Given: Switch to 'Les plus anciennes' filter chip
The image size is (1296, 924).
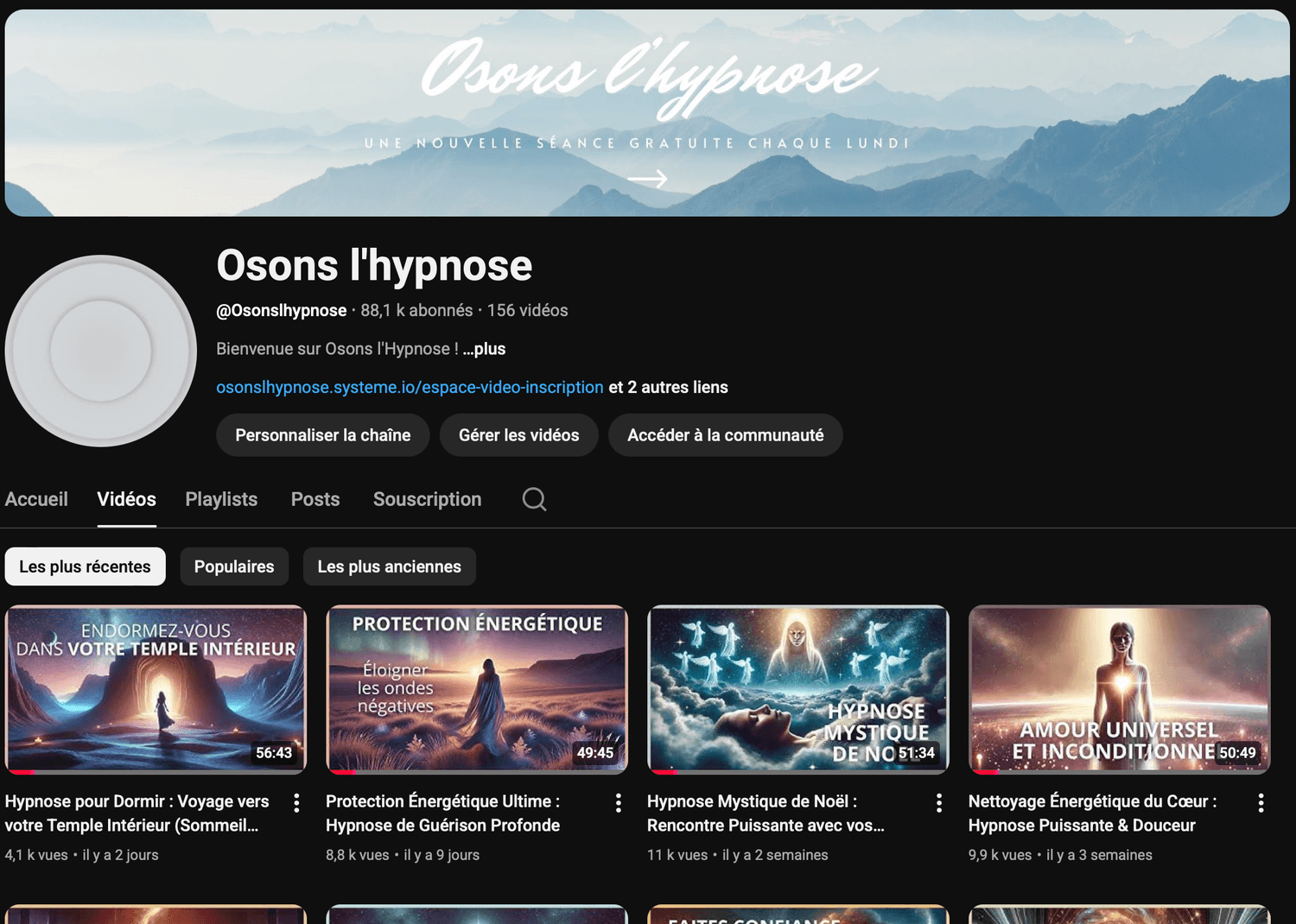Looking at the screenshot, I should coord(389,566).
